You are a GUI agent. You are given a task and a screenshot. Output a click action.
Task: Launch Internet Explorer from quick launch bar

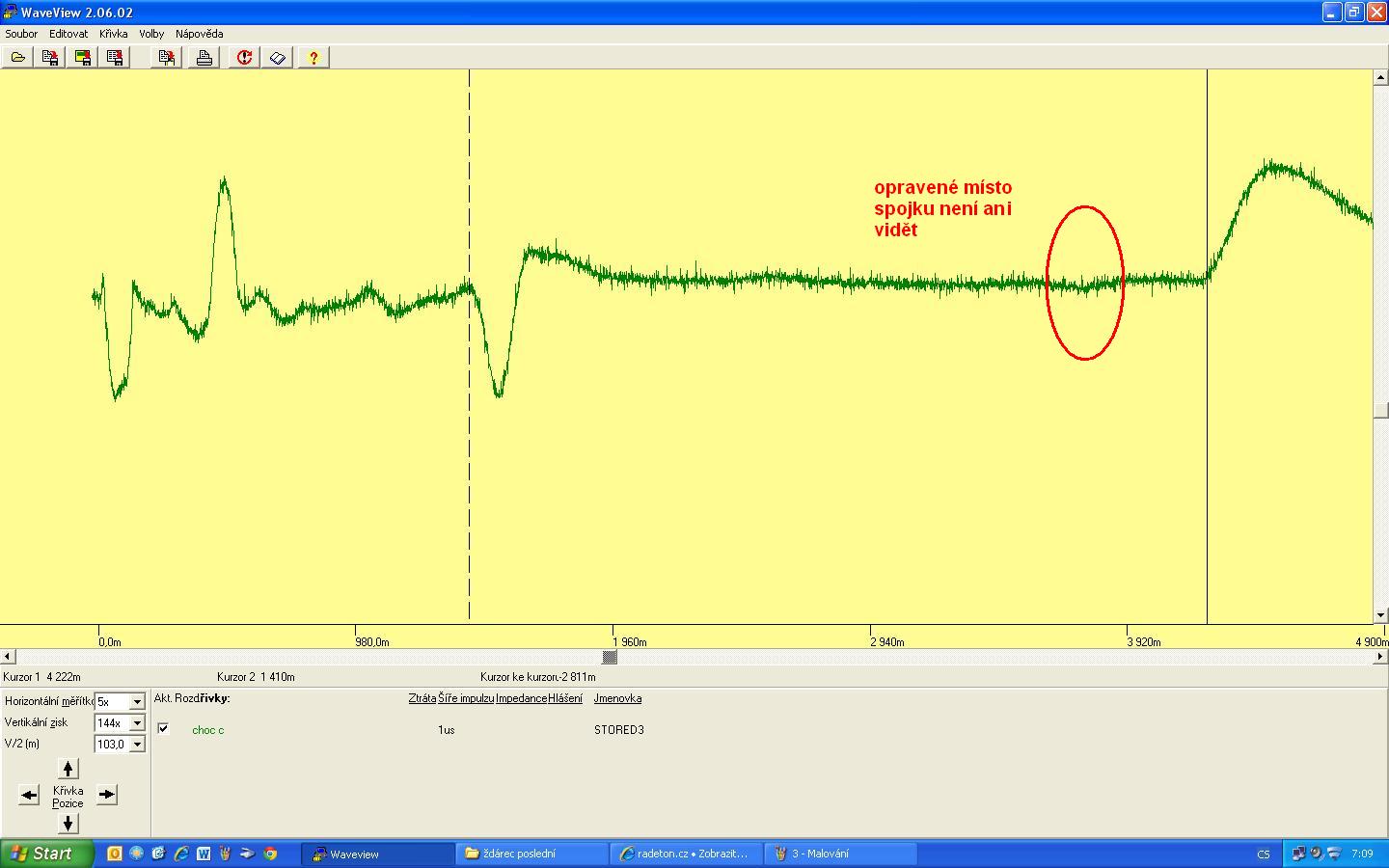(x=180, y=854)
